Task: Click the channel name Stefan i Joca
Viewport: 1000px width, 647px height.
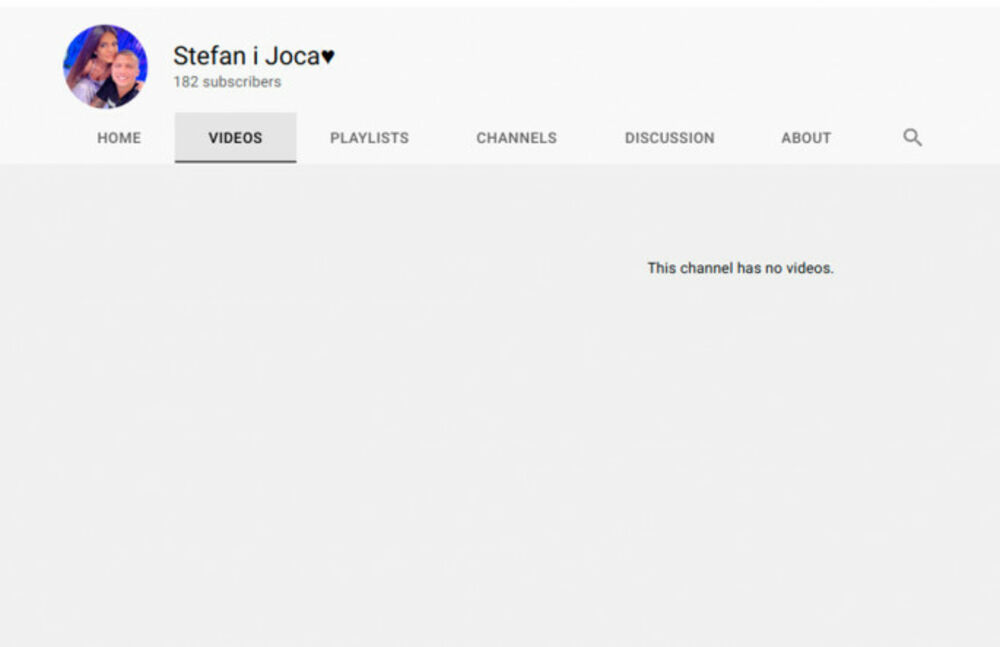Action: (x=245, y=56)
